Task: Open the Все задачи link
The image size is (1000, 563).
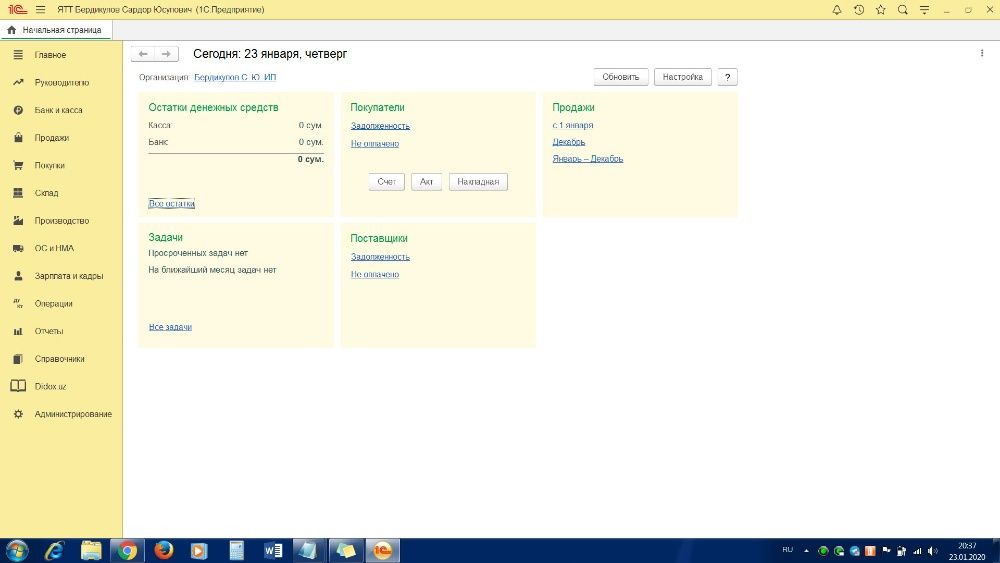Action: (170, 327)
